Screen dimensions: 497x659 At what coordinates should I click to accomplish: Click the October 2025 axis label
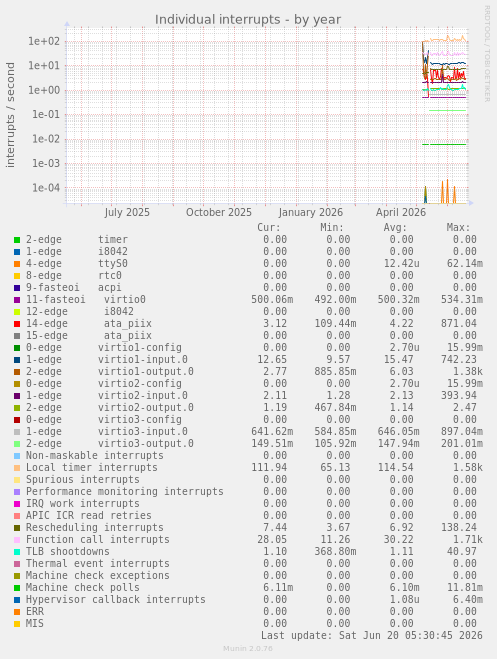pos(219,212)
